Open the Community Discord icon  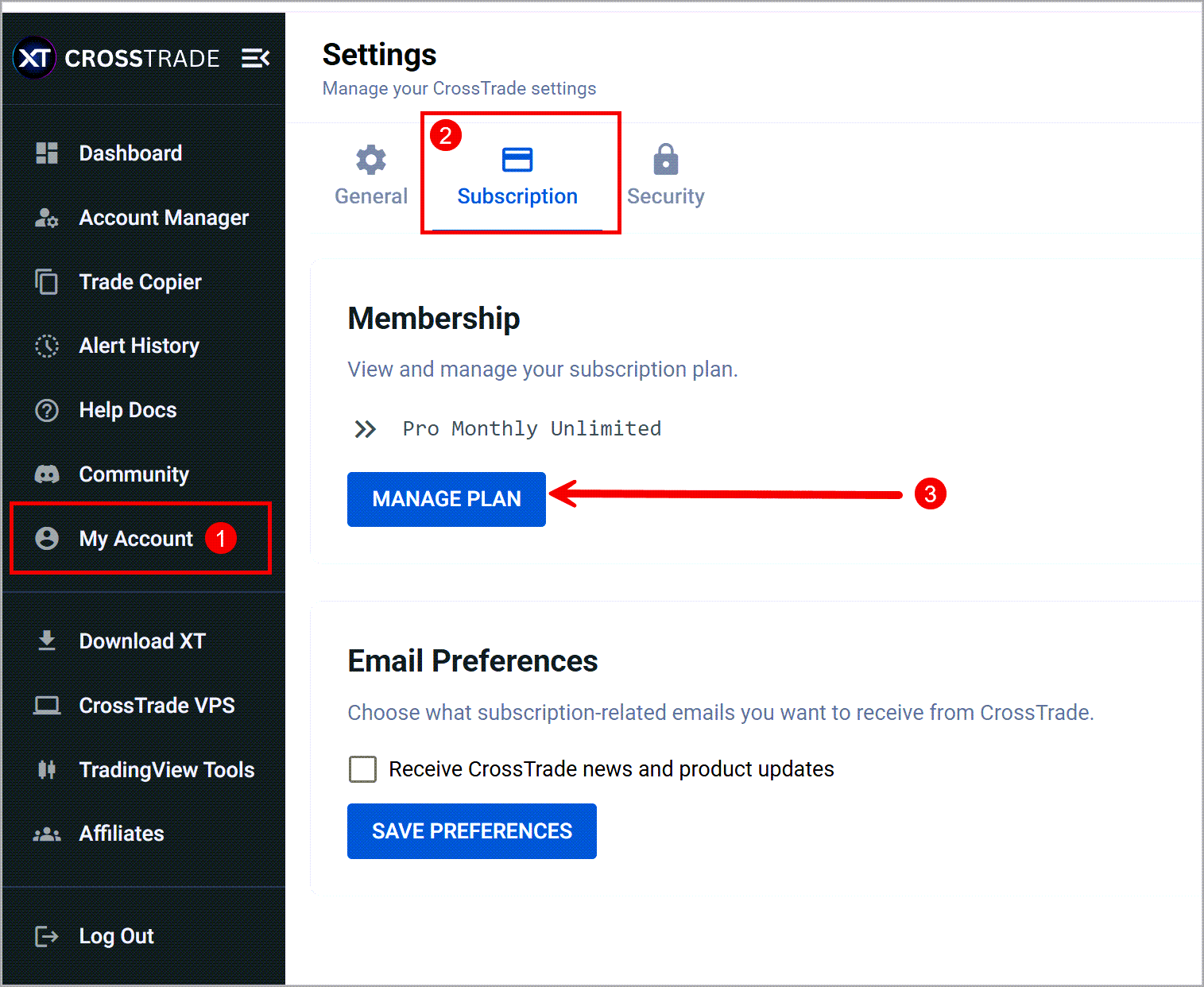47,474
